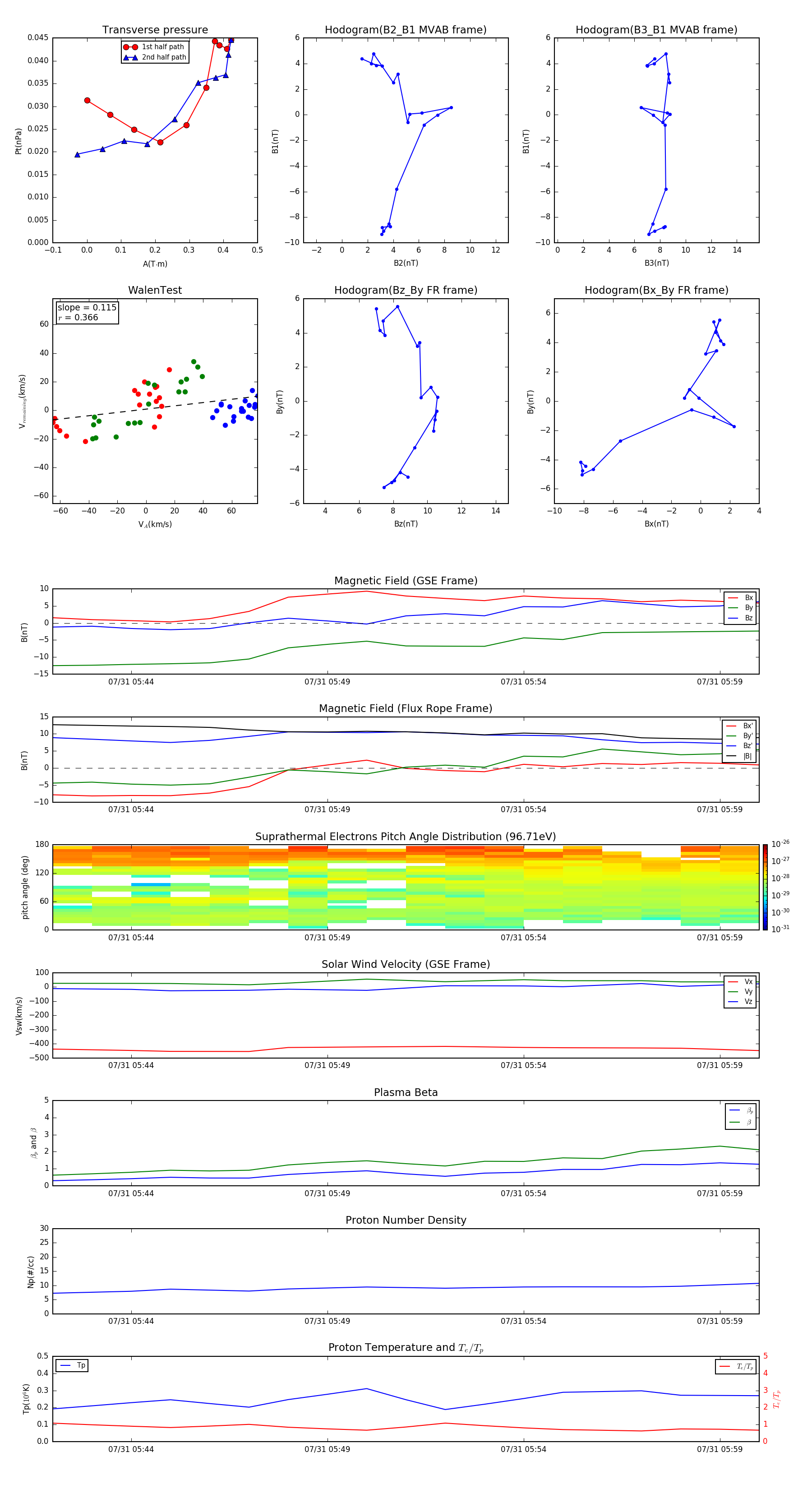The image size is (812, 1489).
Task: Click the "slope = 0.115" annotation
Action: pos(87,308)
